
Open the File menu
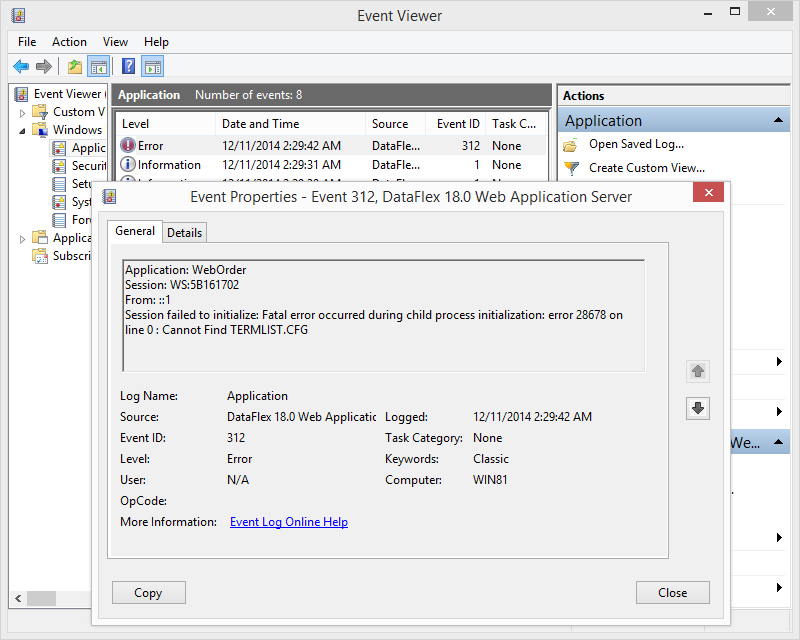[x=27, y=42]
